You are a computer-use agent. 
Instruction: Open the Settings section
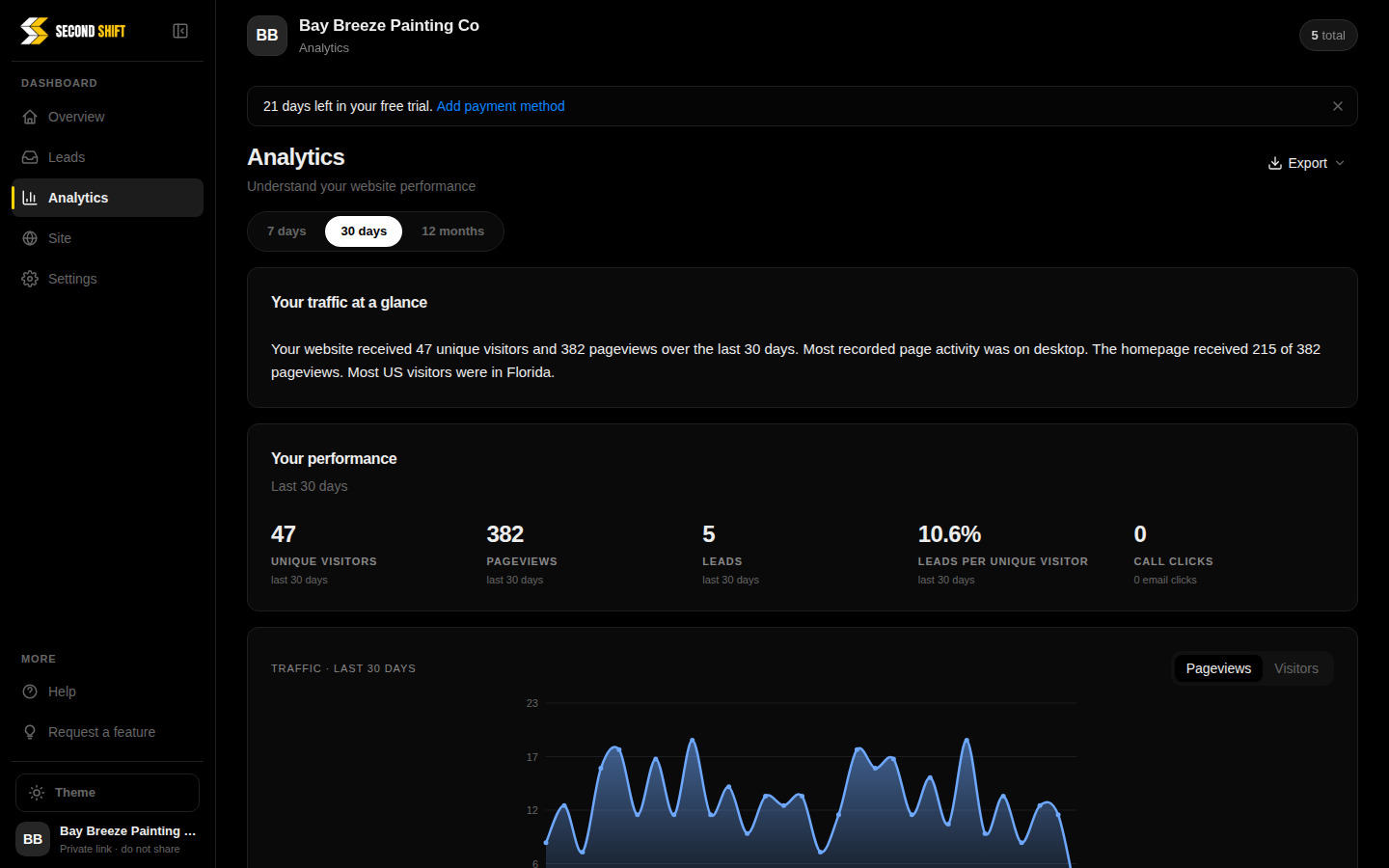coord(107,279)
